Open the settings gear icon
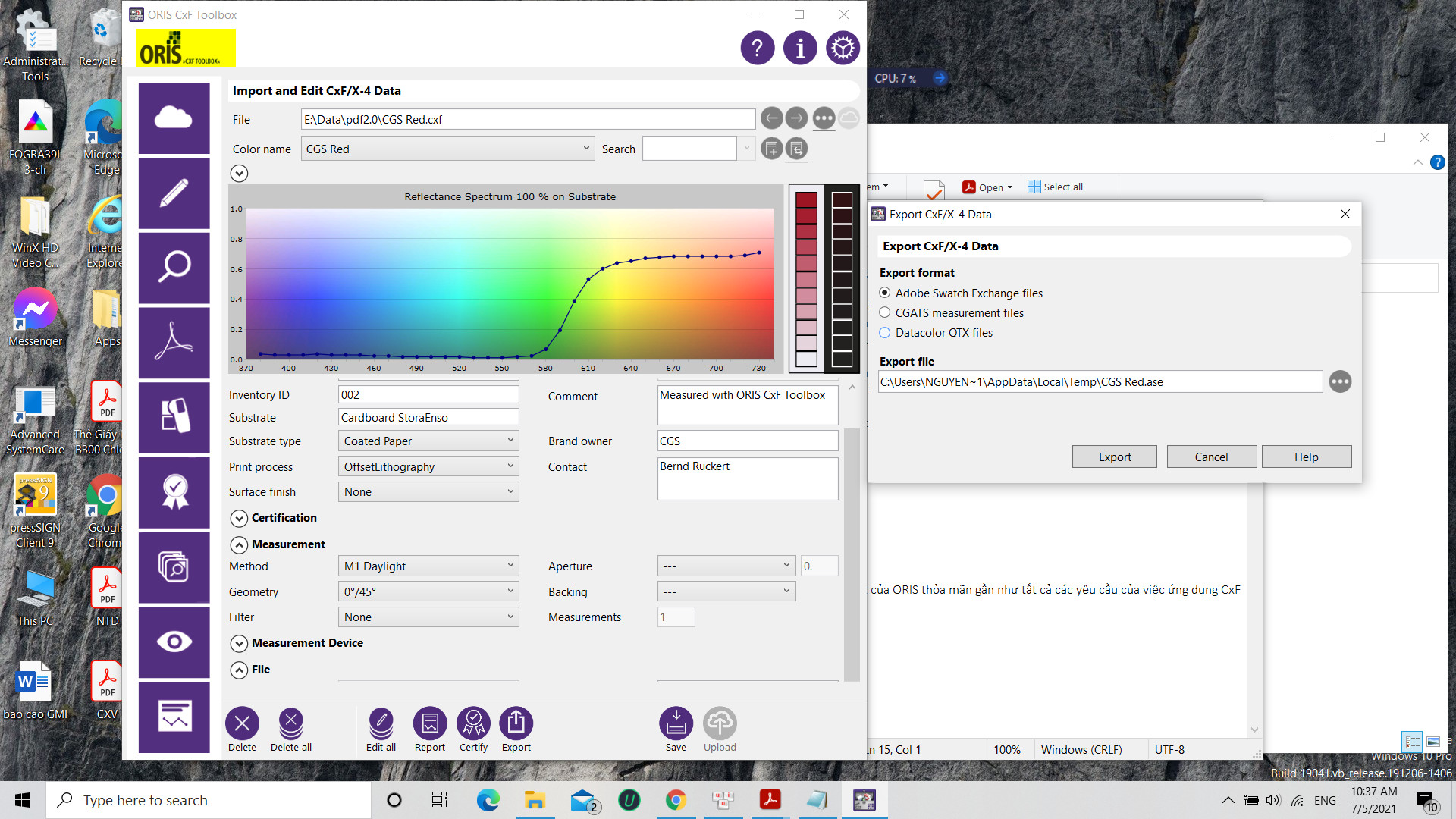This screenshot has width=1456, height=819. (x=843, y=49)
